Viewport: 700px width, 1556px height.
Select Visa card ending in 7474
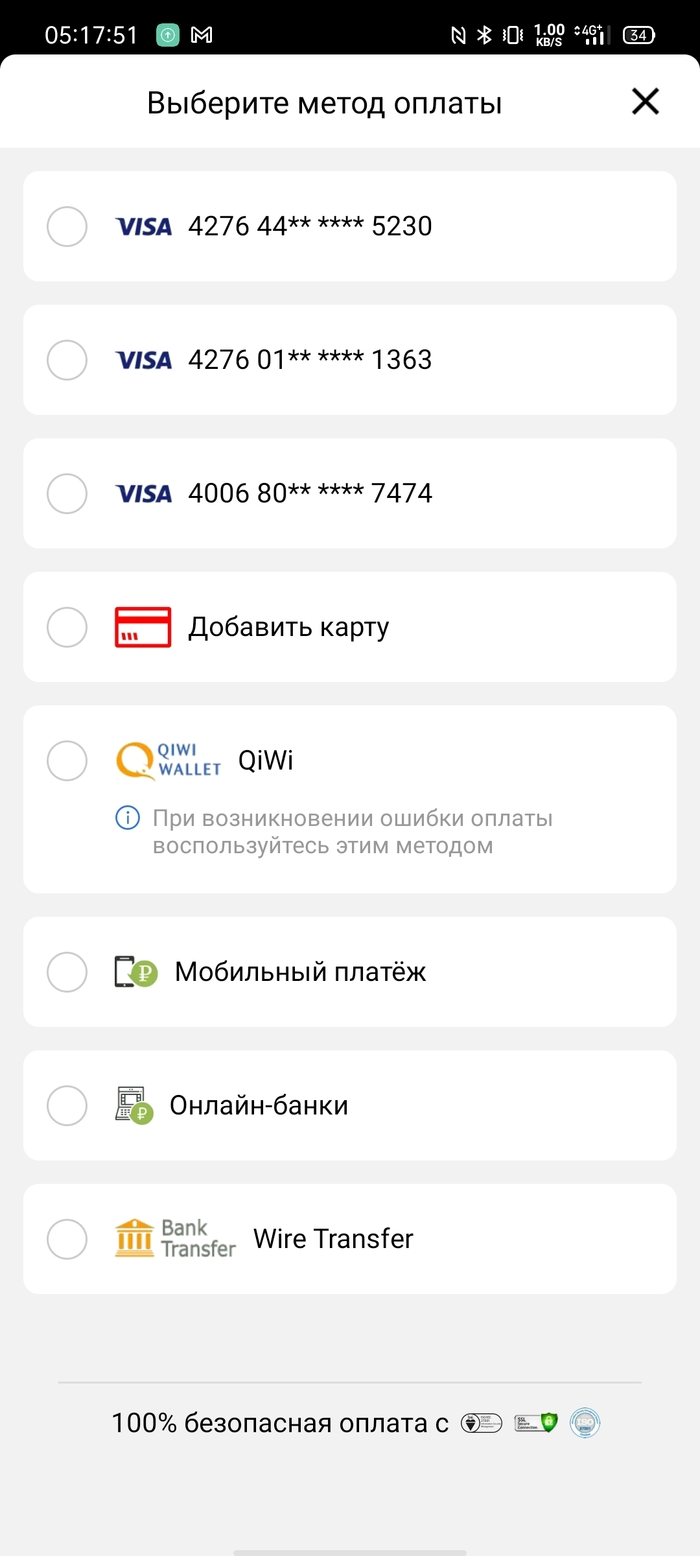pos(67,493)
